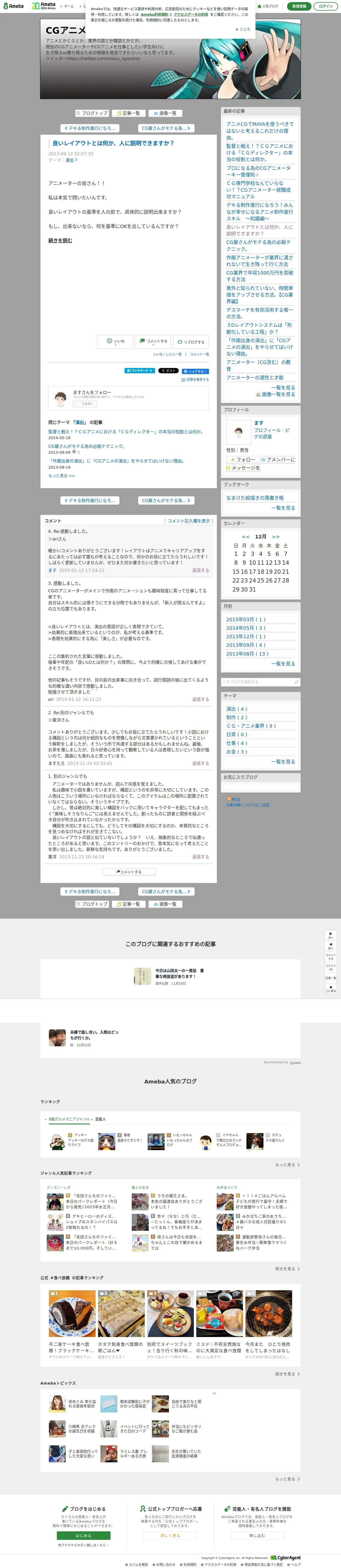Click the コメントする speech bubble button
The width and height of the screenshot is (341, 1568).
[153, 342]
